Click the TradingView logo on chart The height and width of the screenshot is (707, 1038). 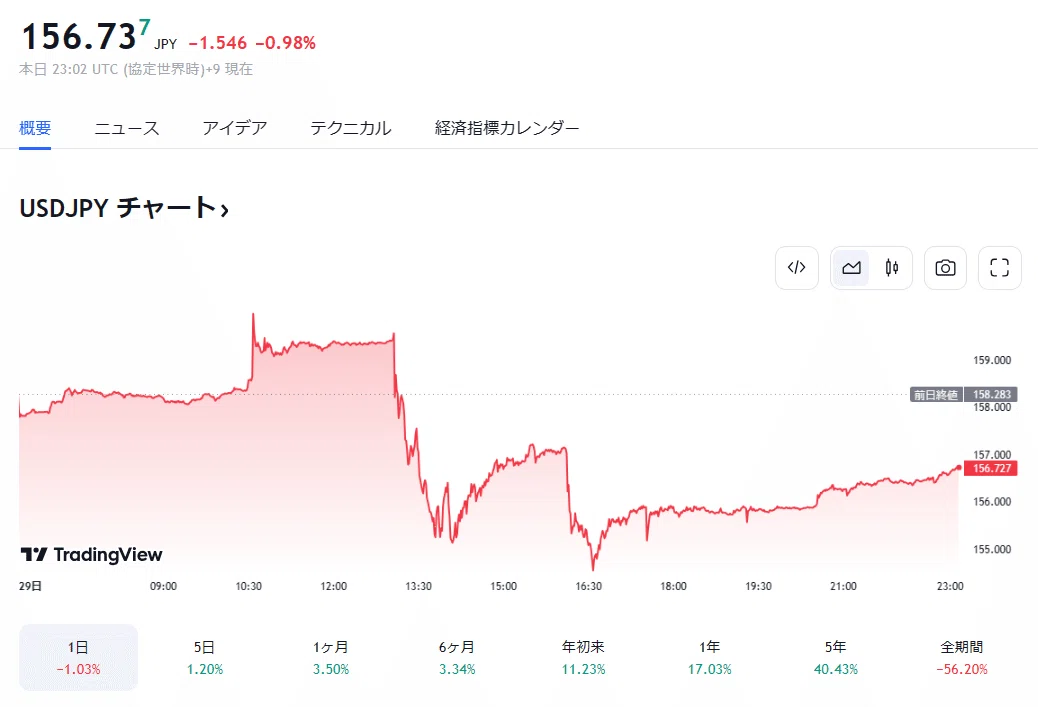click(91, 554)
